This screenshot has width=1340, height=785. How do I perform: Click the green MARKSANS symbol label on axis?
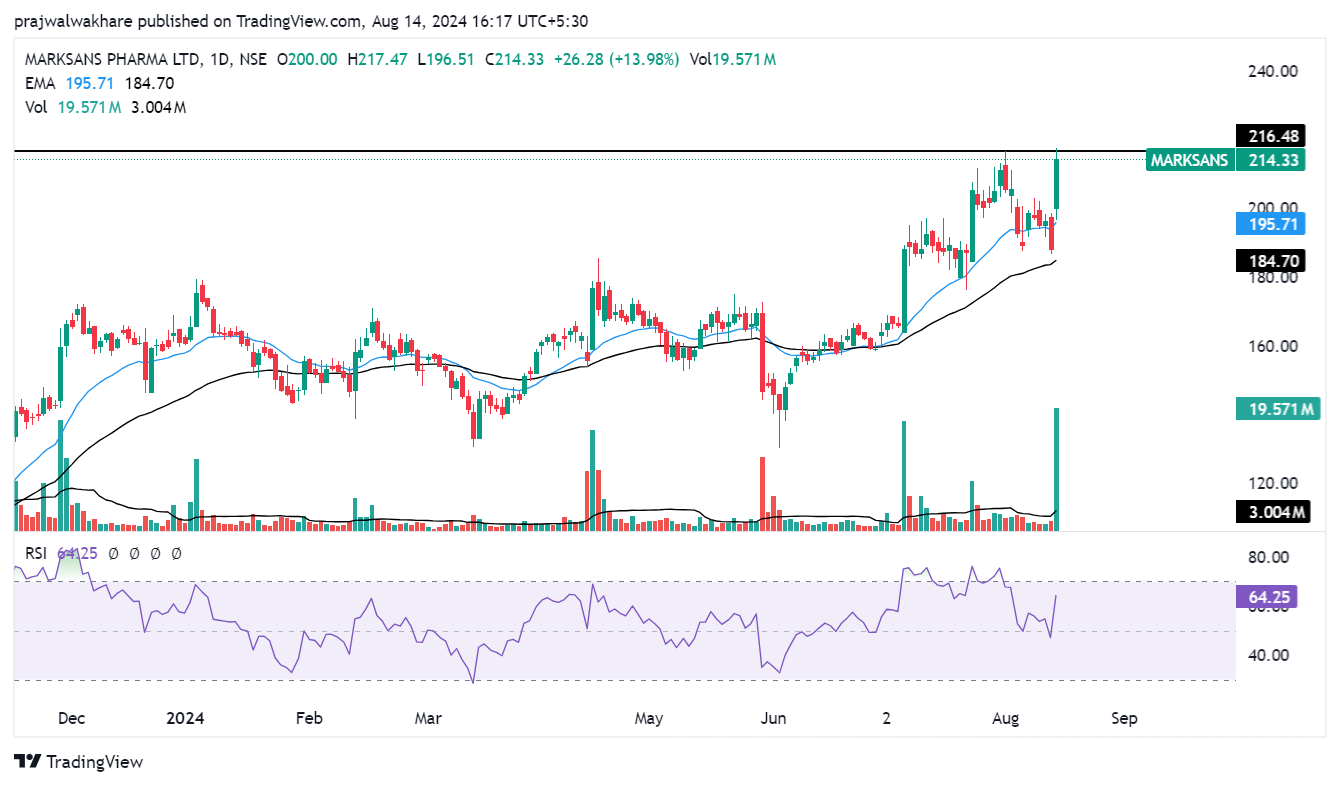[1190, 159]
